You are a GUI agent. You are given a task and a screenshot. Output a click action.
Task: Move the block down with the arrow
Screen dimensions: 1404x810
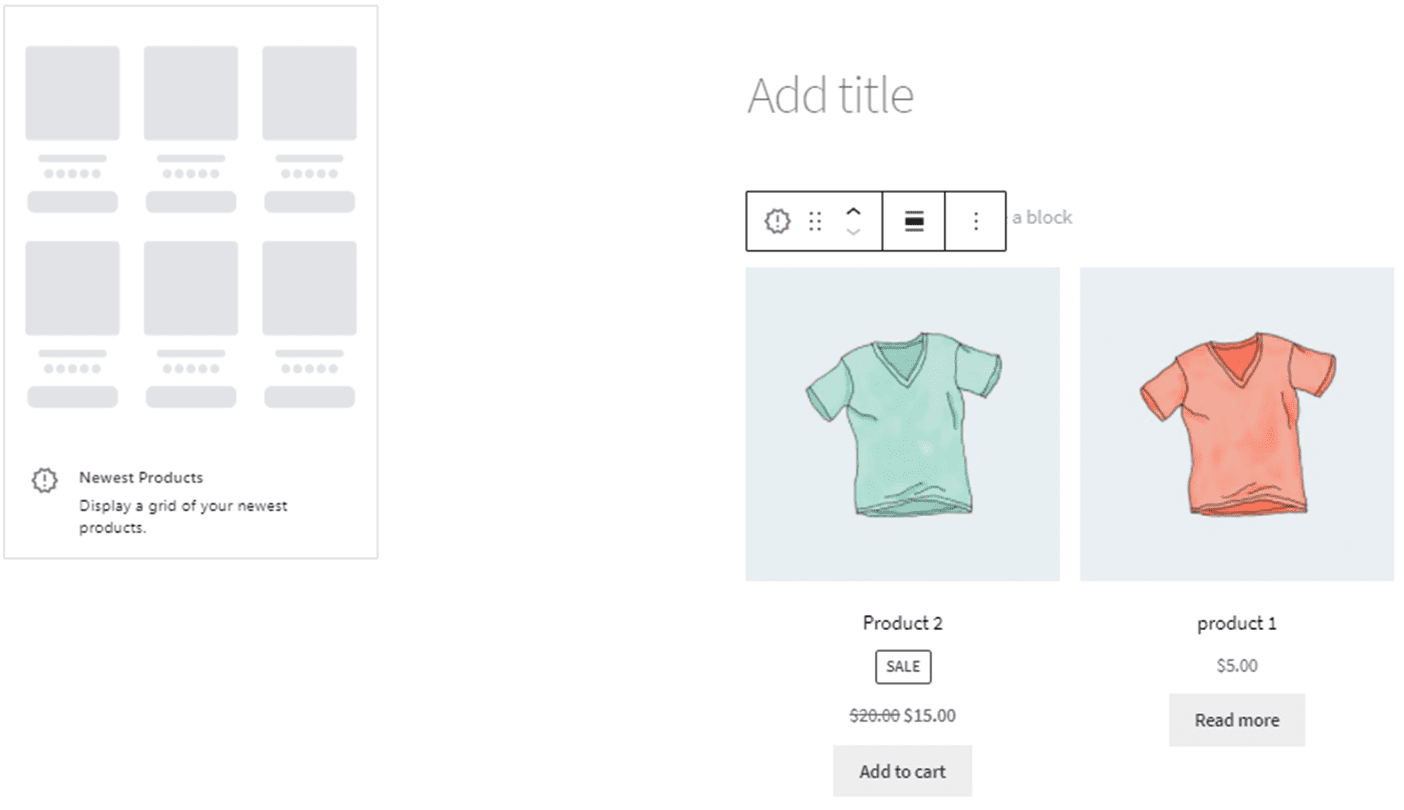click(x=853, y=232)
